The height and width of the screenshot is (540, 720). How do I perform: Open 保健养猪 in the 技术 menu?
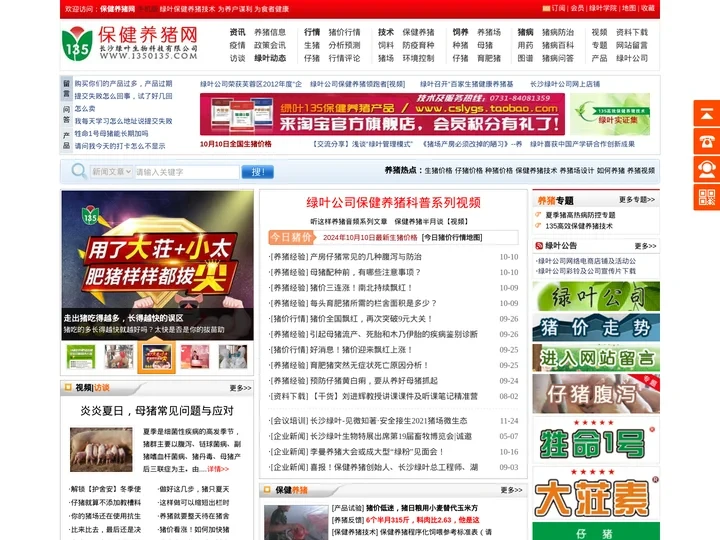pos(418,32)
